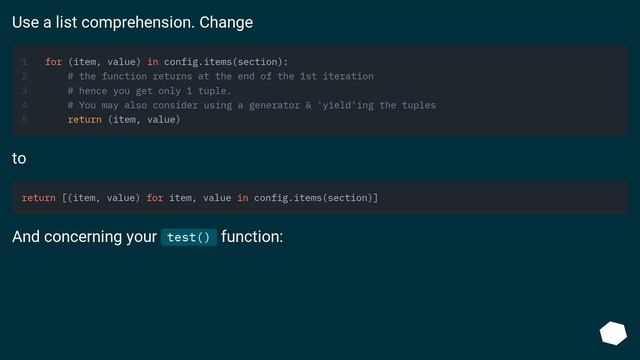Click line number 2 in code block
Screen dimensions: 640x360
click(24, 76)
